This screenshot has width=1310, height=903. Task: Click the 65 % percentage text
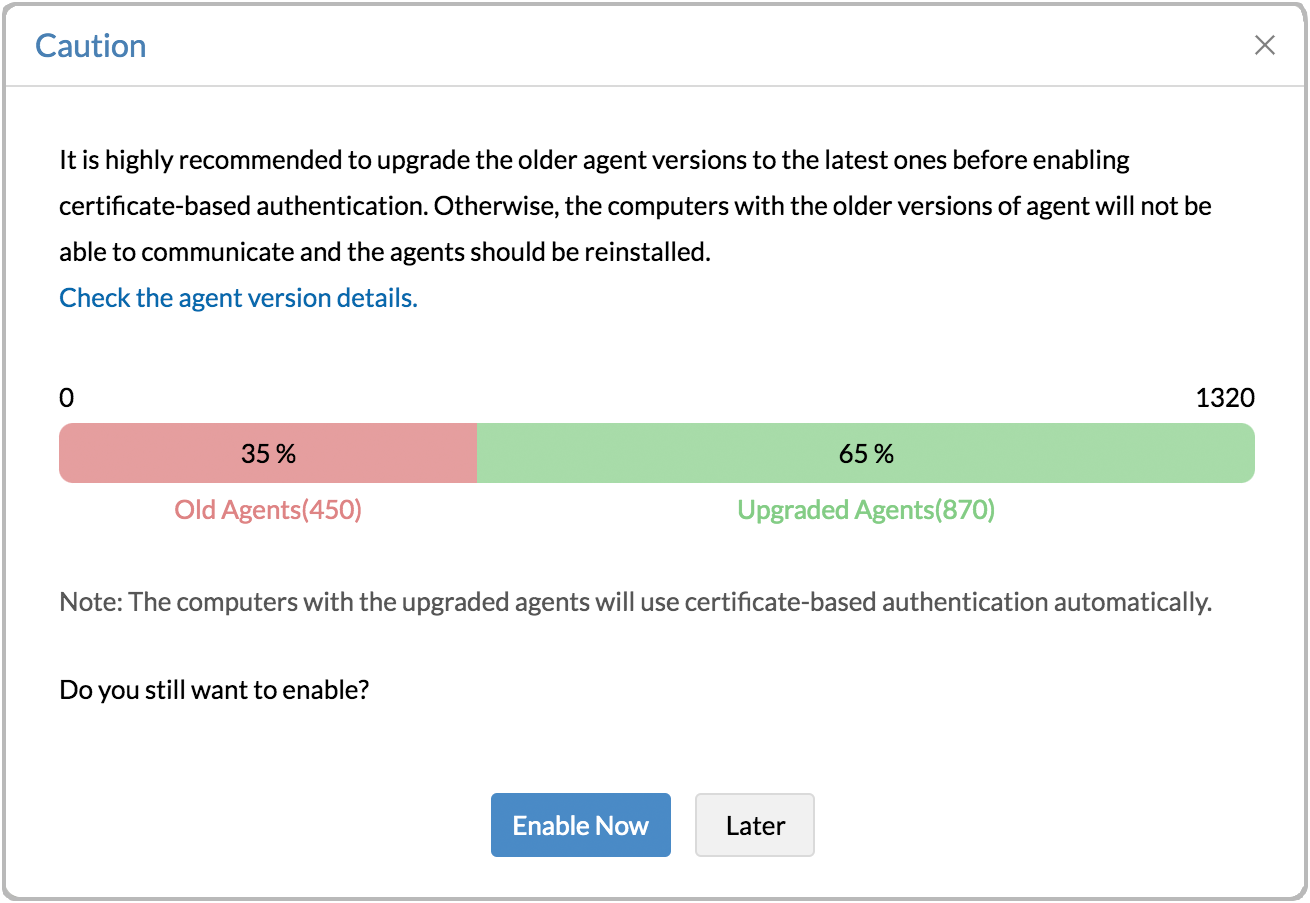click(x=865, y=453)
